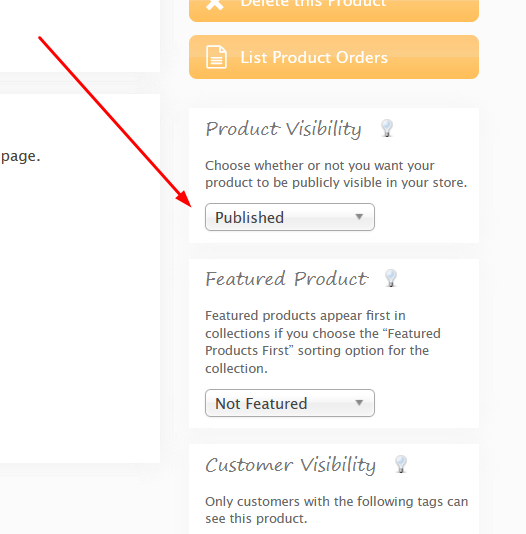Click the red arrow annotation head
526x534 pixels.
(x=185, y=200)
